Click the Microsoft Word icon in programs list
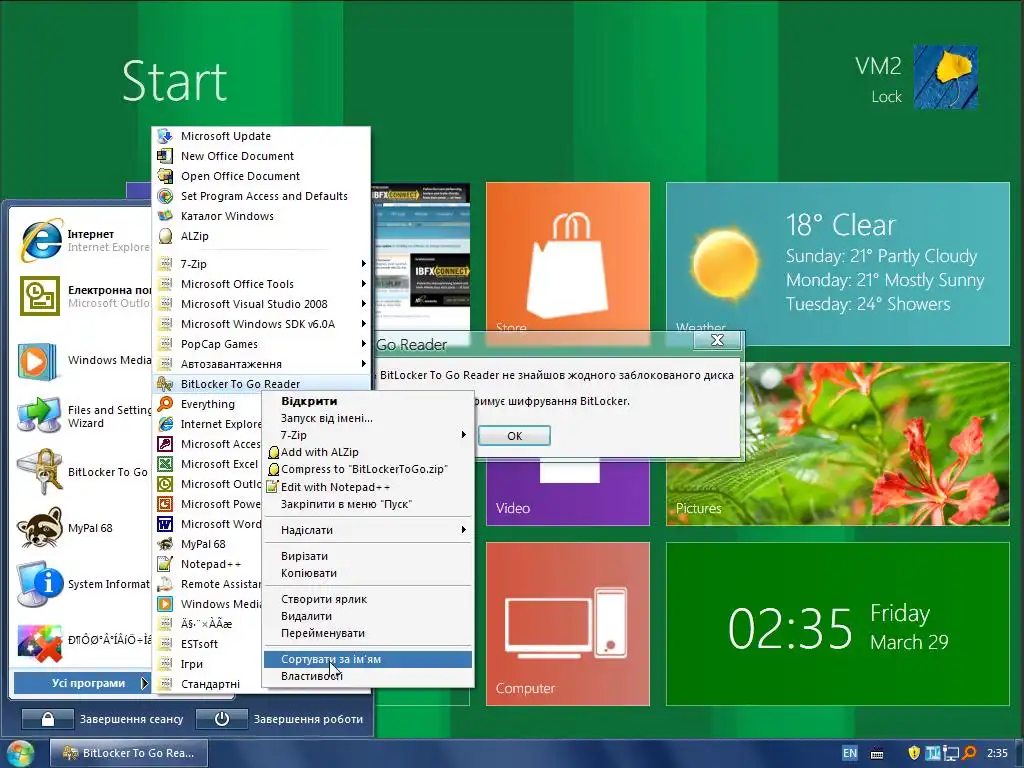 coord(165,524)
